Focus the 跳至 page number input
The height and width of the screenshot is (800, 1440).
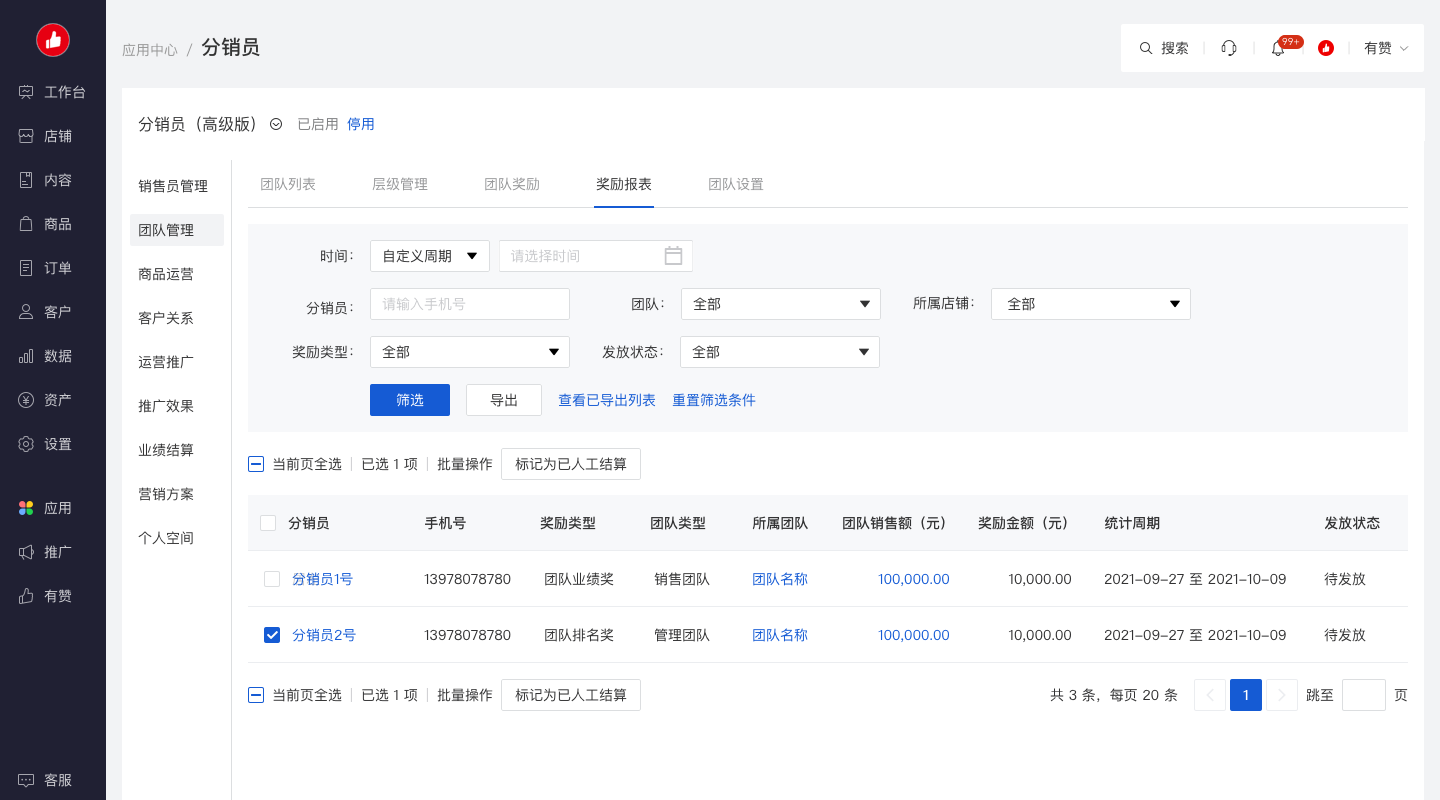click(x=1364, y=695)
